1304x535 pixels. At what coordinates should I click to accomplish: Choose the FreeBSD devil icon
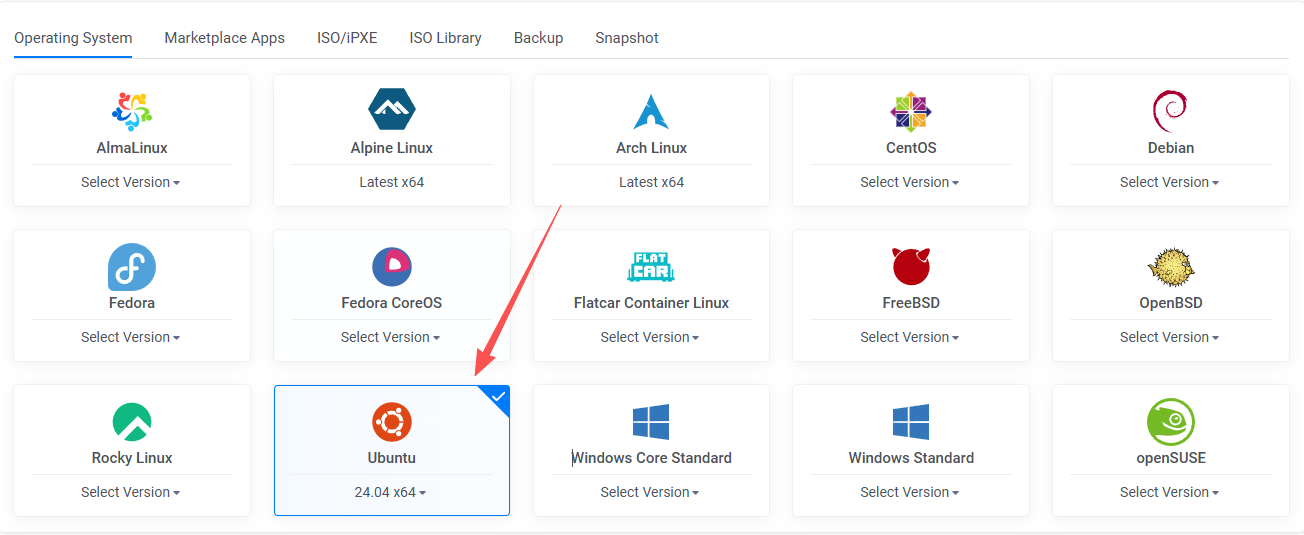pos(911,267)
